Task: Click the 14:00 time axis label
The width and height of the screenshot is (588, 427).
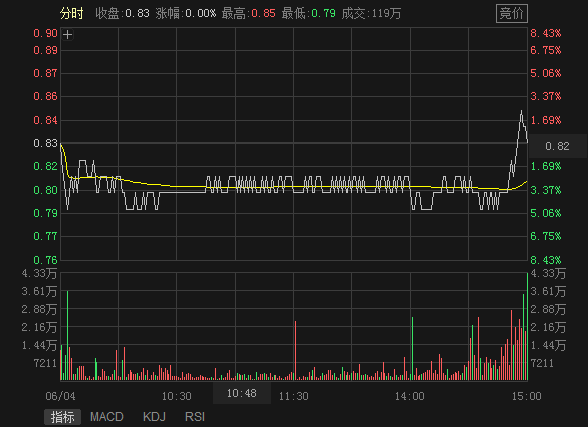Action: pos(410,396)
